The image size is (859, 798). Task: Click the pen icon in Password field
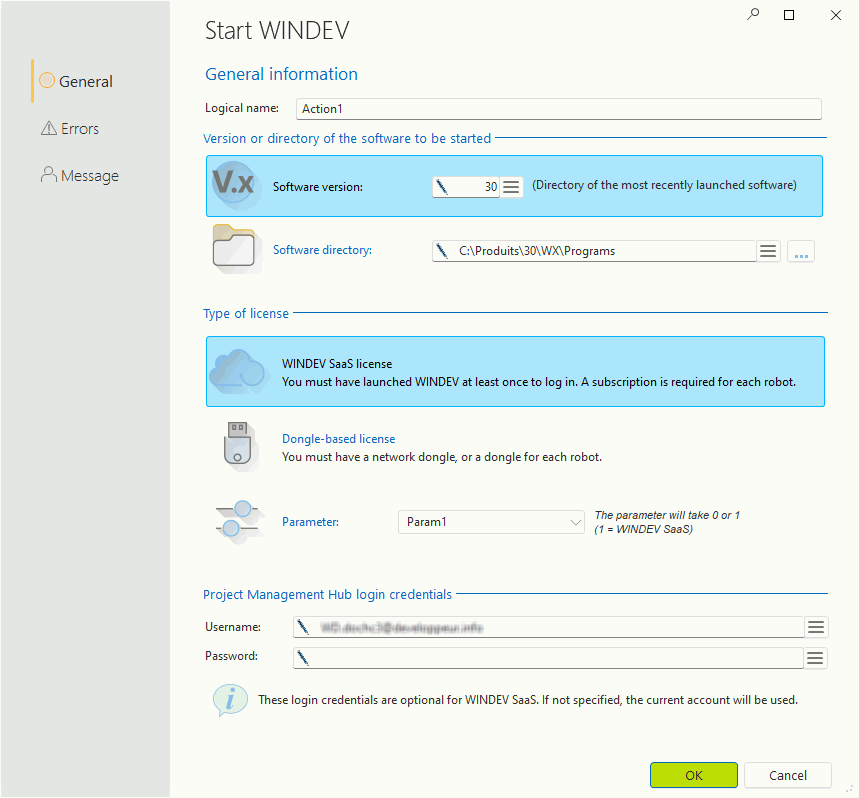[x=303, y=658]
